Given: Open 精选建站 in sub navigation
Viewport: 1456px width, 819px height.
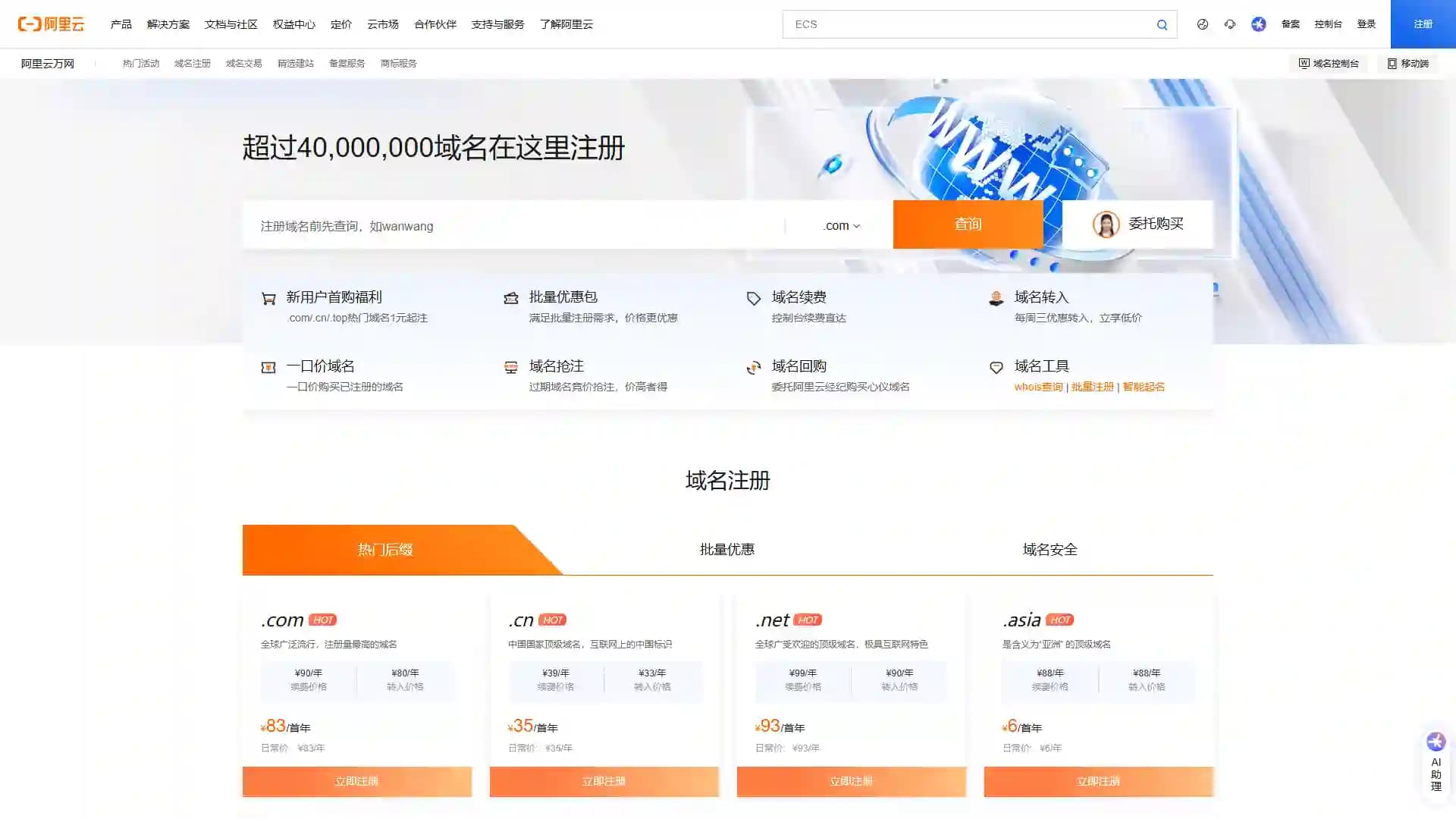Looking at the screenshot, I should pos(296,64).
